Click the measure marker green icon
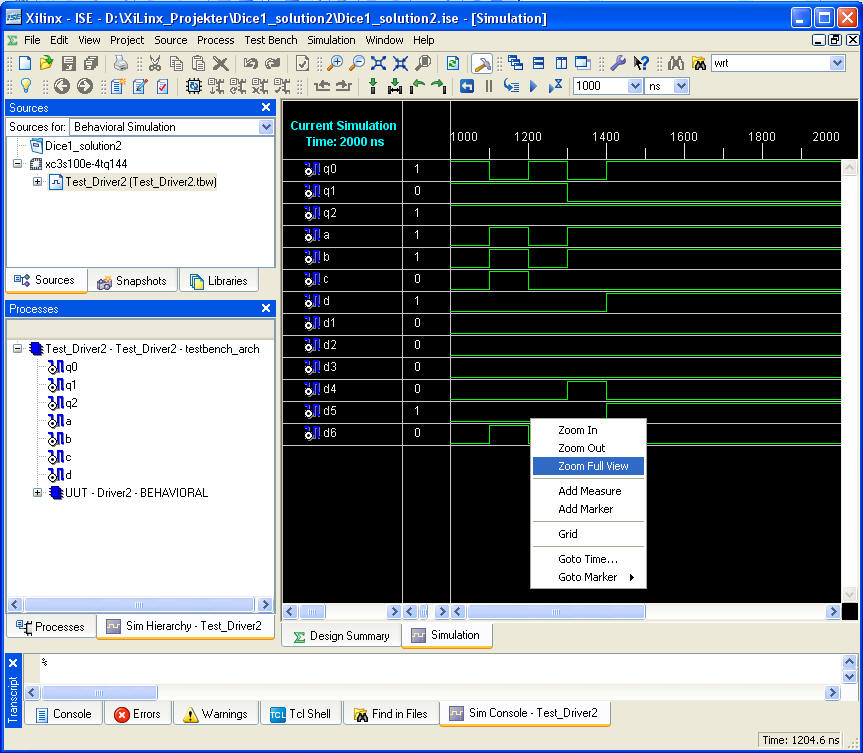863x753 pixels. click(395, 86)
